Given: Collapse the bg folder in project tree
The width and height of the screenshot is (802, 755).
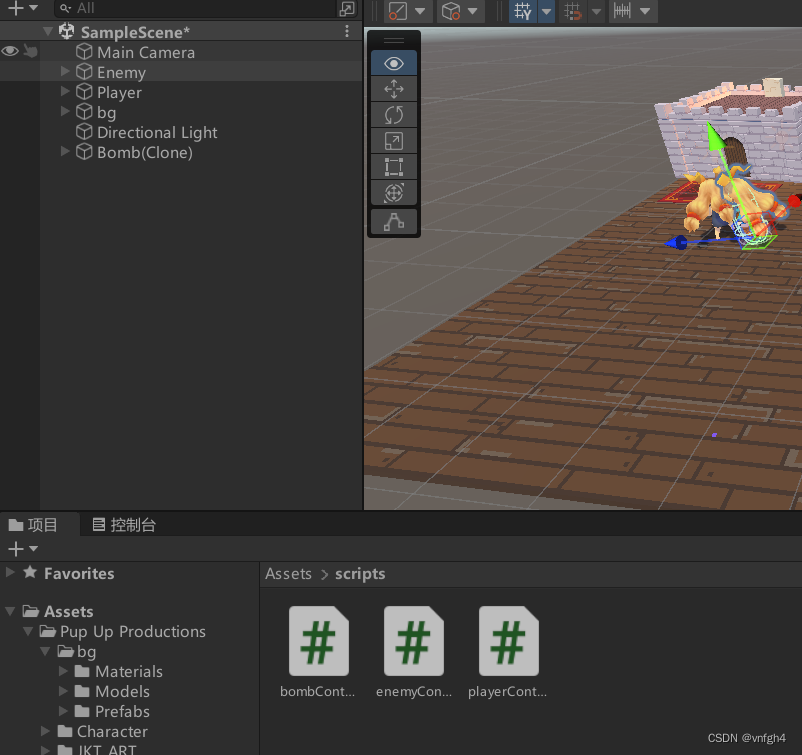Looking at the screenshot, I should point(46,651).
